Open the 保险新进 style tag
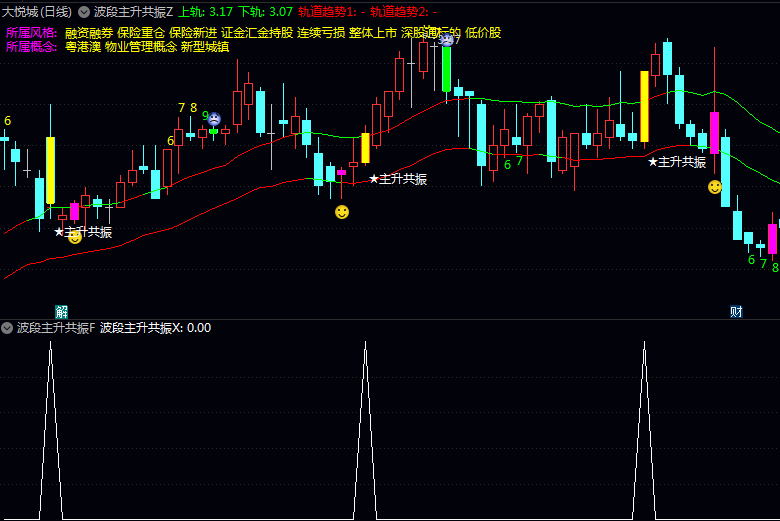This screenshot has width=780, height=521. coord(193,33)
